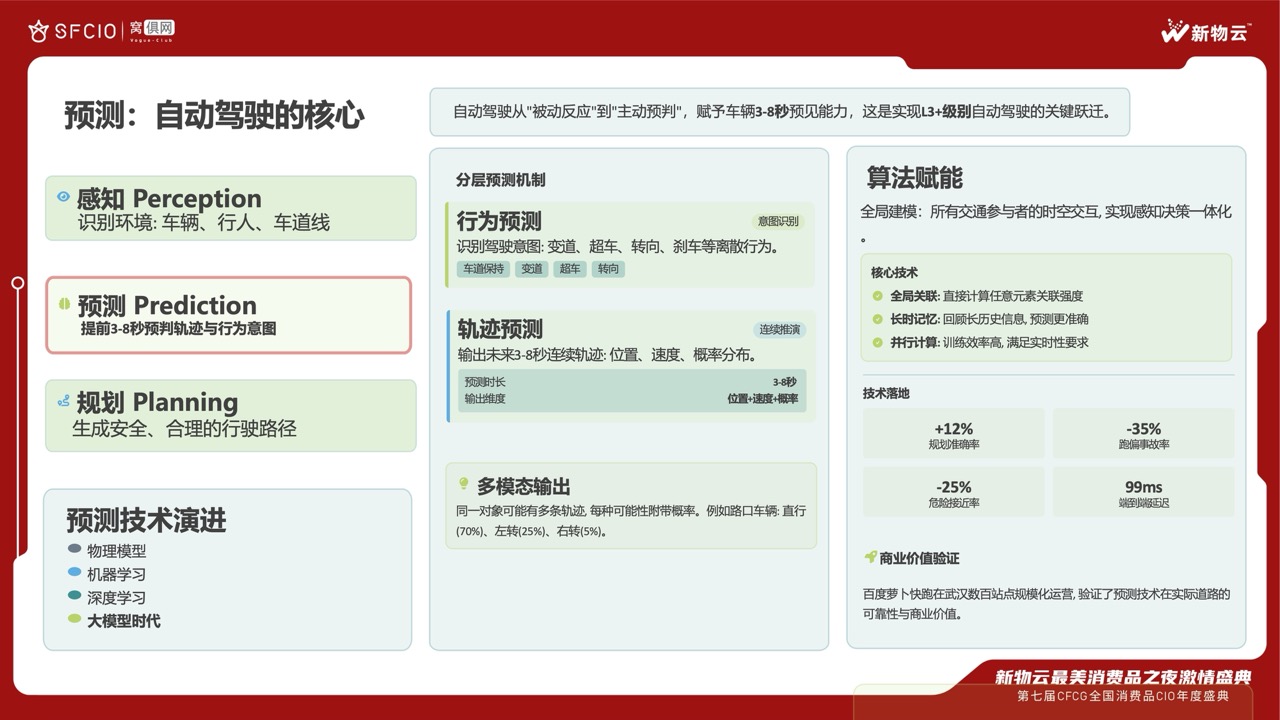The width and height of the screenshot is (1280, 720).
Task: Click the lightbulb icon next to 多模态输出
Action: click(x=463, y=484)
